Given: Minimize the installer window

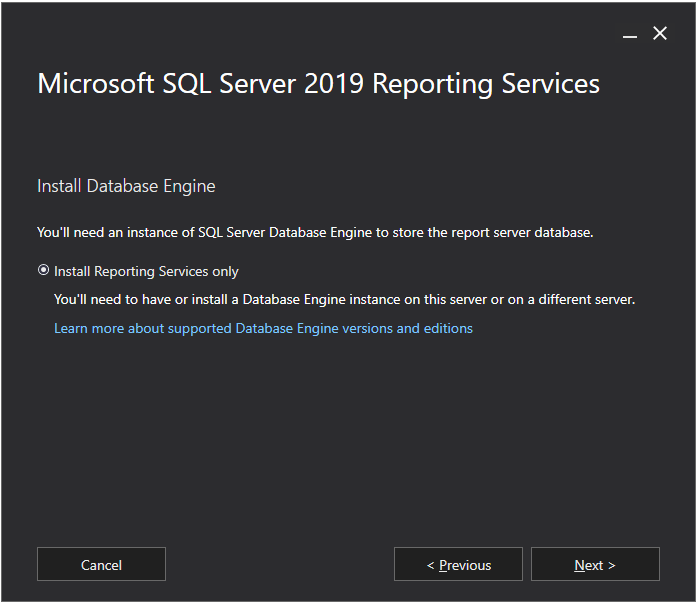Looking at the screenshot, I should coord(630,35).
